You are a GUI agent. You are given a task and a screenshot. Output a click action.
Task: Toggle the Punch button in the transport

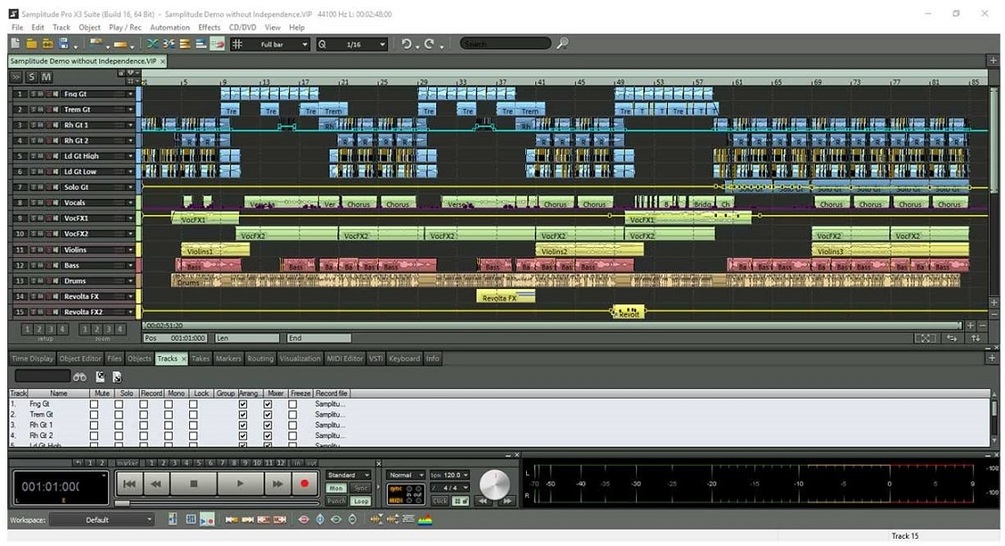tap(336, 501)
